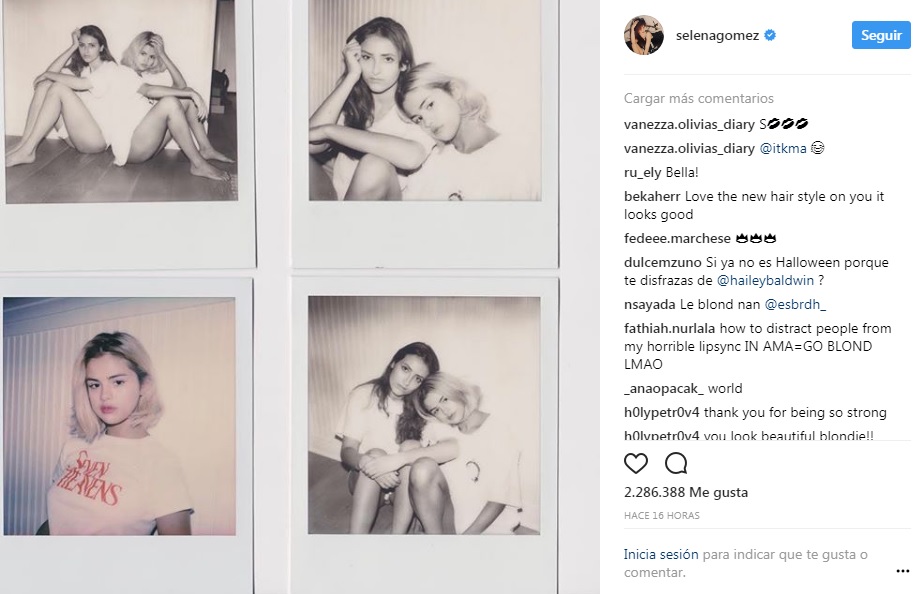Click the comment bubble icon
The width and height of the screenshot is (917, 594).
[x=676, y=464]
